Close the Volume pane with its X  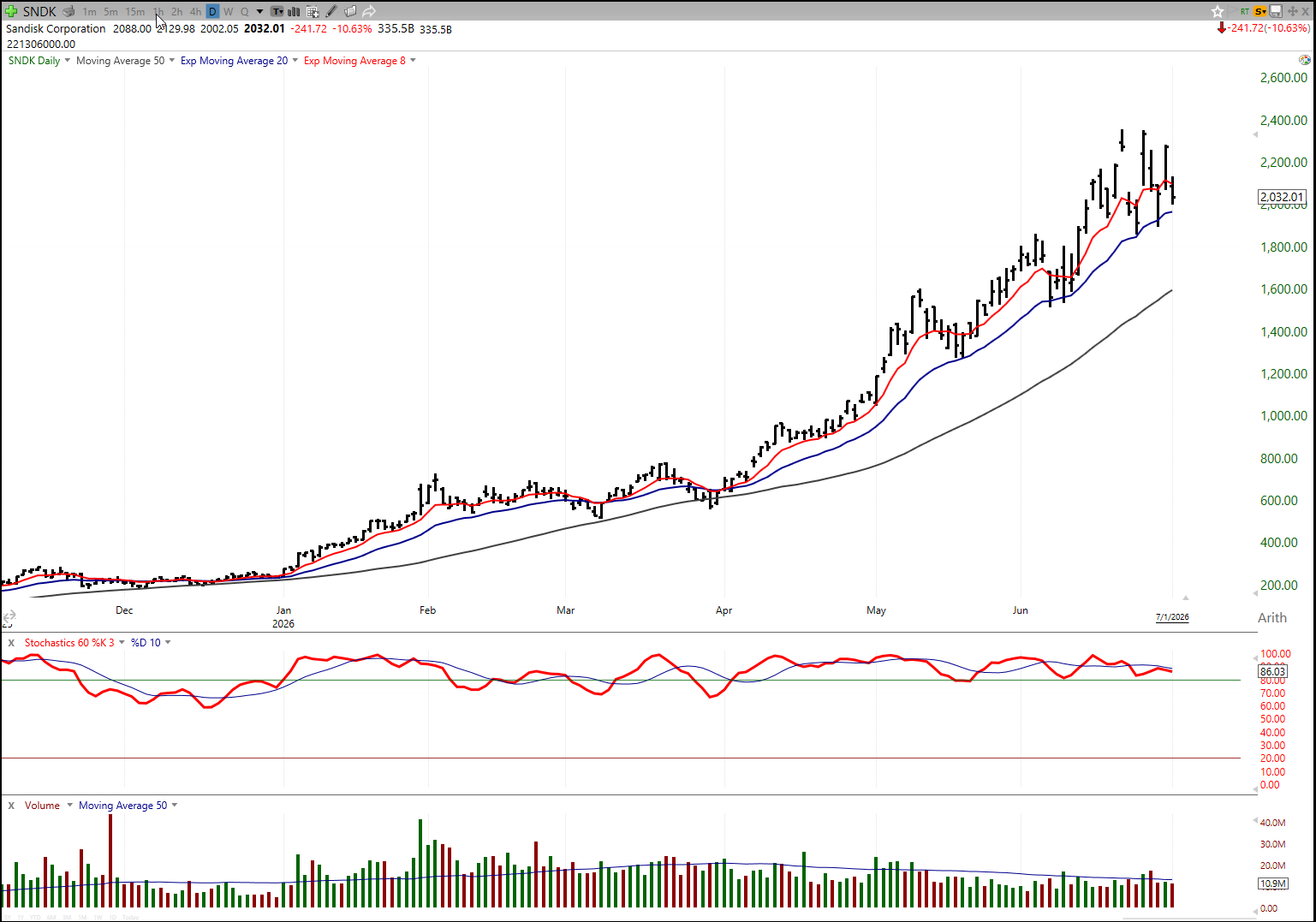[11, 806]
